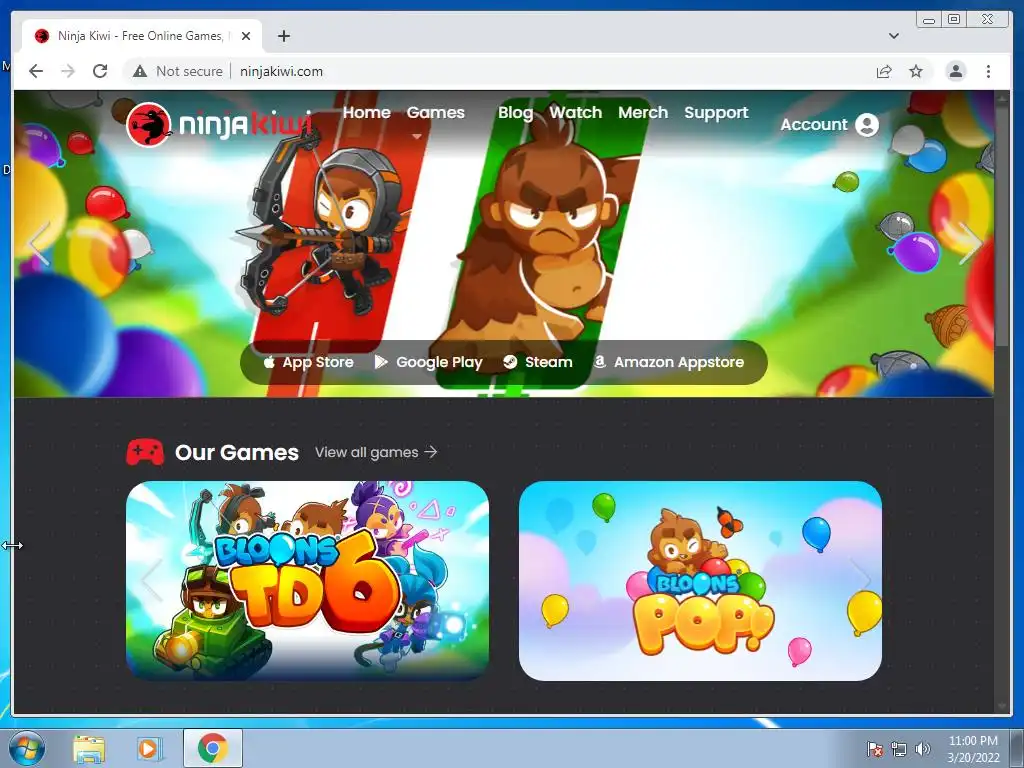This screenshot has width=1024, height=768.
Task: Click View all games link
Action: tap(376, 452)
